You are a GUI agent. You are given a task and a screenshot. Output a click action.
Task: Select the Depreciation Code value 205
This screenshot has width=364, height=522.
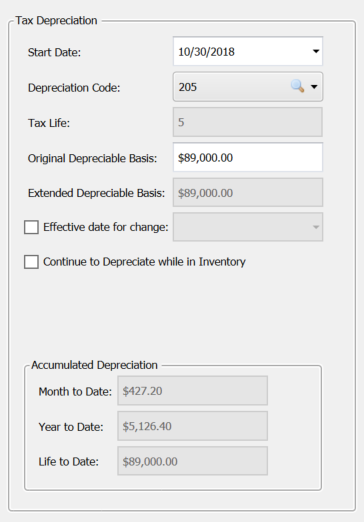click(x=188, y=87)
